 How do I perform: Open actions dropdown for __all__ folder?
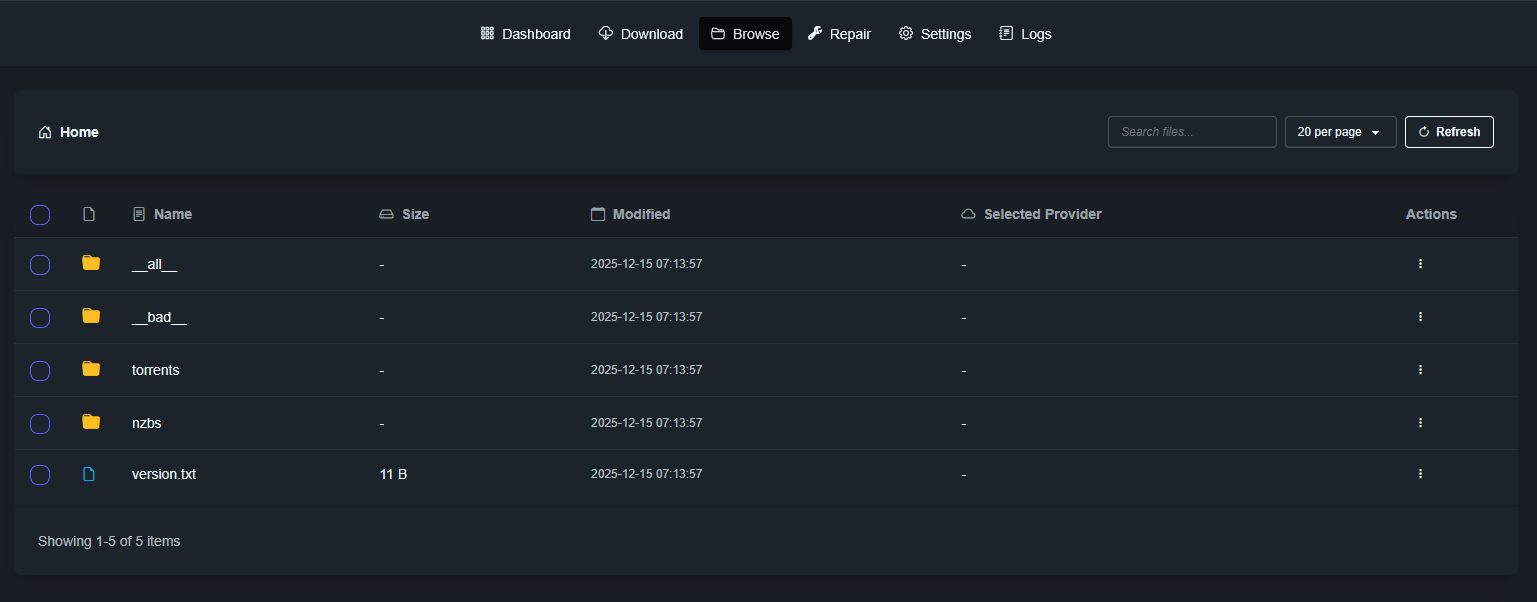point(1420,264)
